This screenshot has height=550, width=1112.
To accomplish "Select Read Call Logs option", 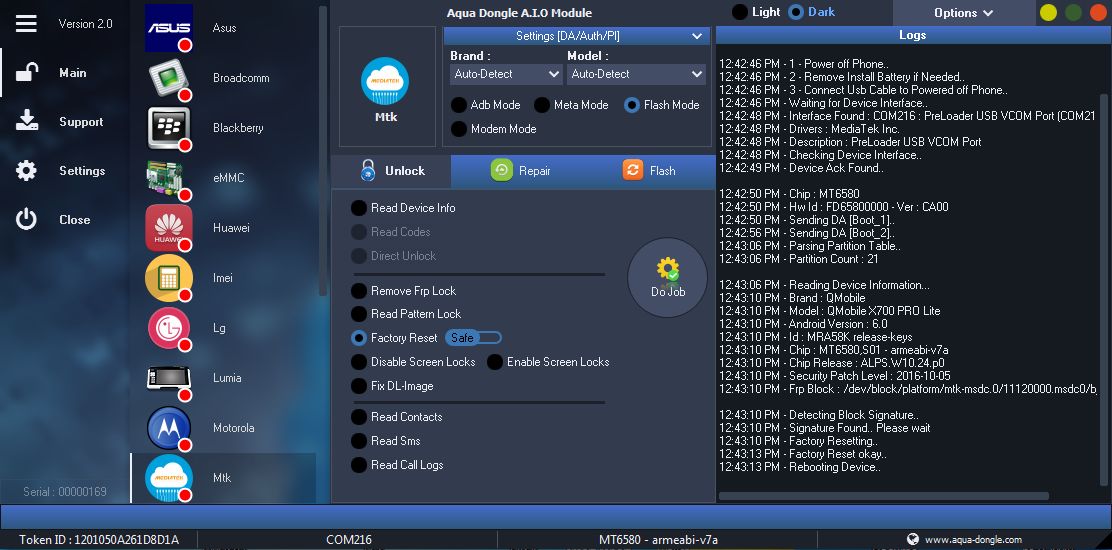I will (359, 465).
